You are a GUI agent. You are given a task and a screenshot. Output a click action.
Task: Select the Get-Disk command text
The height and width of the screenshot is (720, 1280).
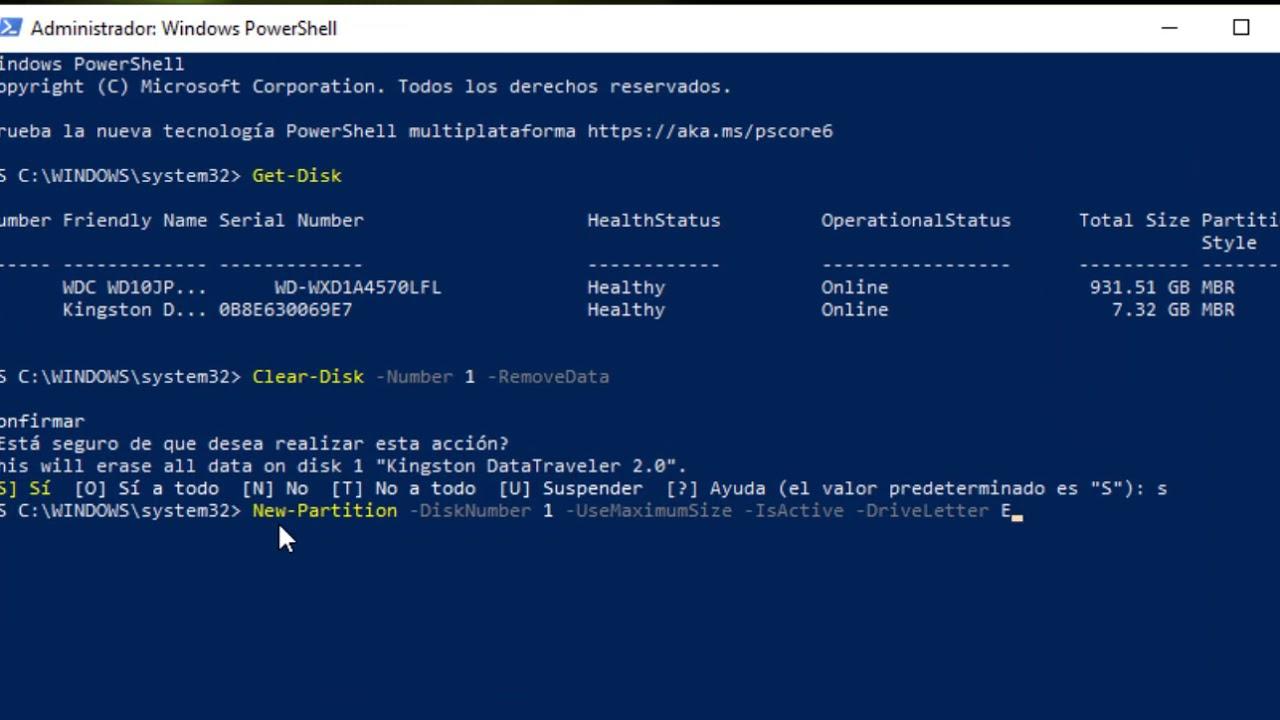(x=296, y=175)
